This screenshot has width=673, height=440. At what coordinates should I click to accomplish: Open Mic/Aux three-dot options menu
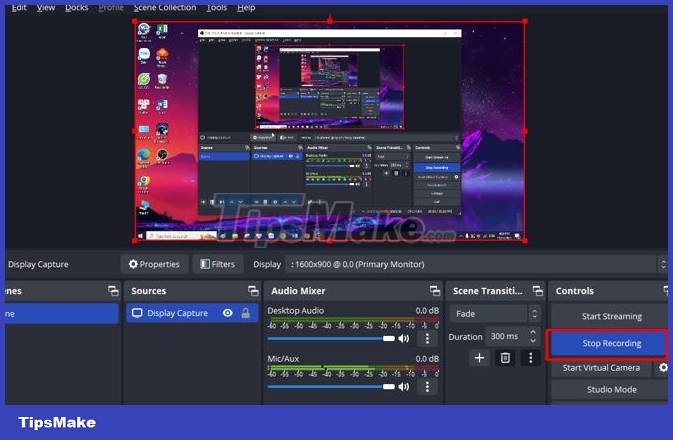[427, 386]
